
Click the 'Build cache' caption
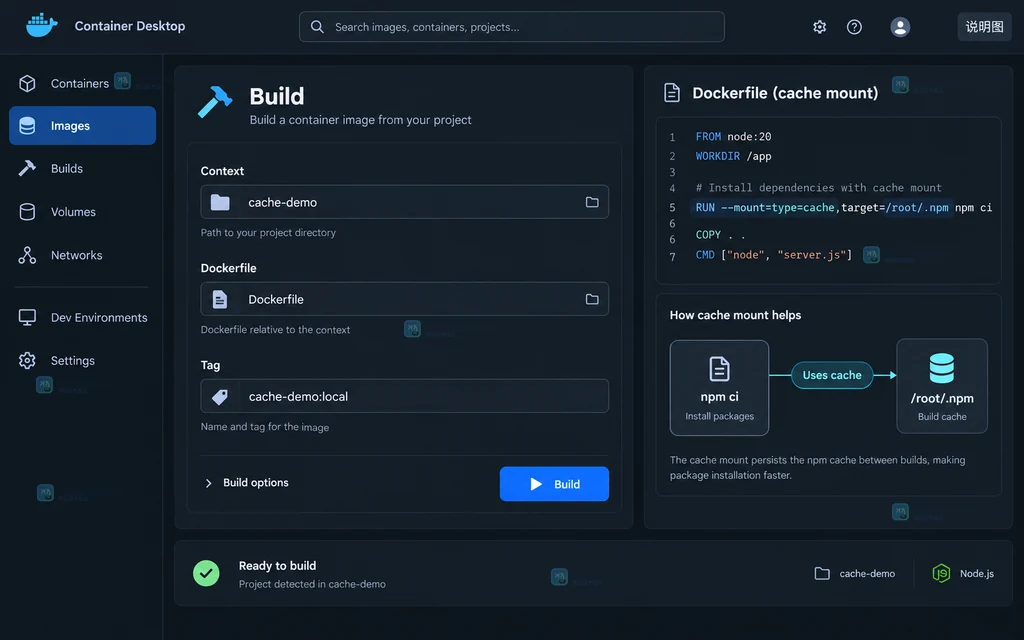[942, 417]
